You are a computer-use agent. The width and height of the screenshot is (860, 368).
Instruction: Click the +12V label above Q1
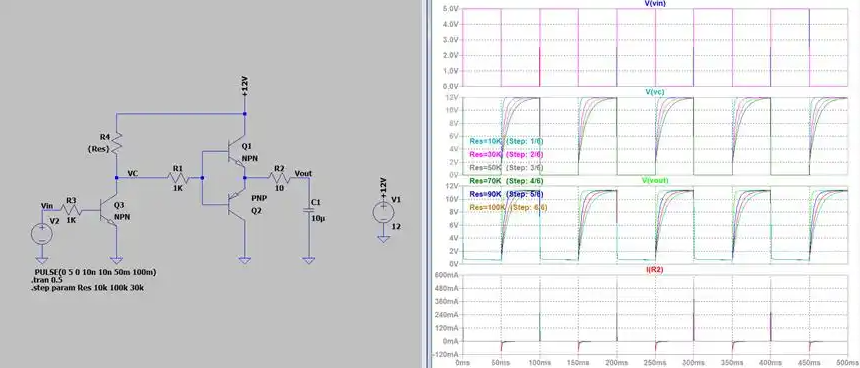[x=245, y=87]
